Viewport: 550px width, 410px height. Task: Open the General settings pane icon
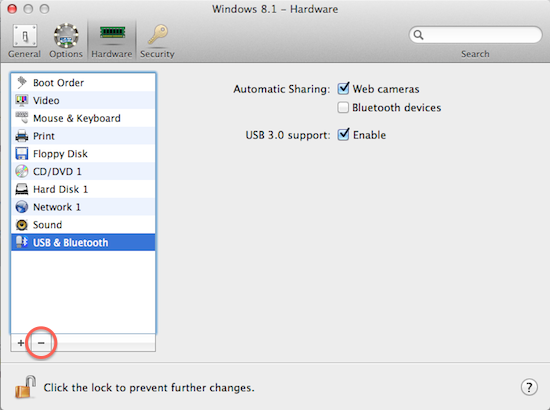(x=25, y=36)
